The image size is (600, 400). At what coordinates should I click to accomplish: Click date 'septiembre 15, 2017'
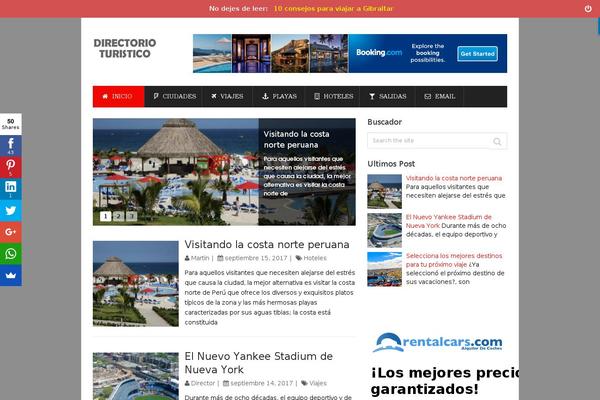(256, 258)
